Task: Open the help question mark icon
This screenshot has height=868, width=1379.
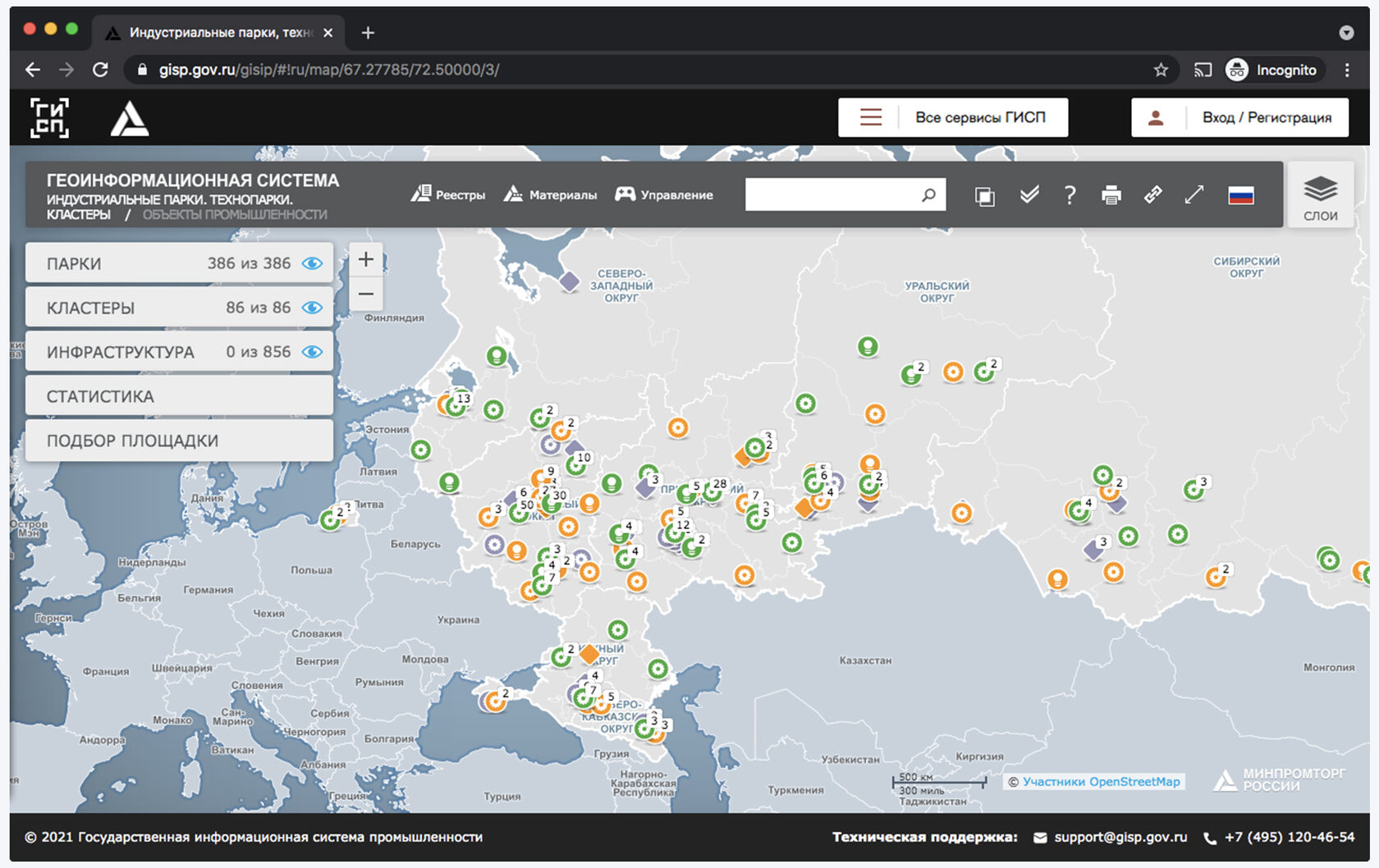Action: pyautogui.click(x=1070, y=195)
